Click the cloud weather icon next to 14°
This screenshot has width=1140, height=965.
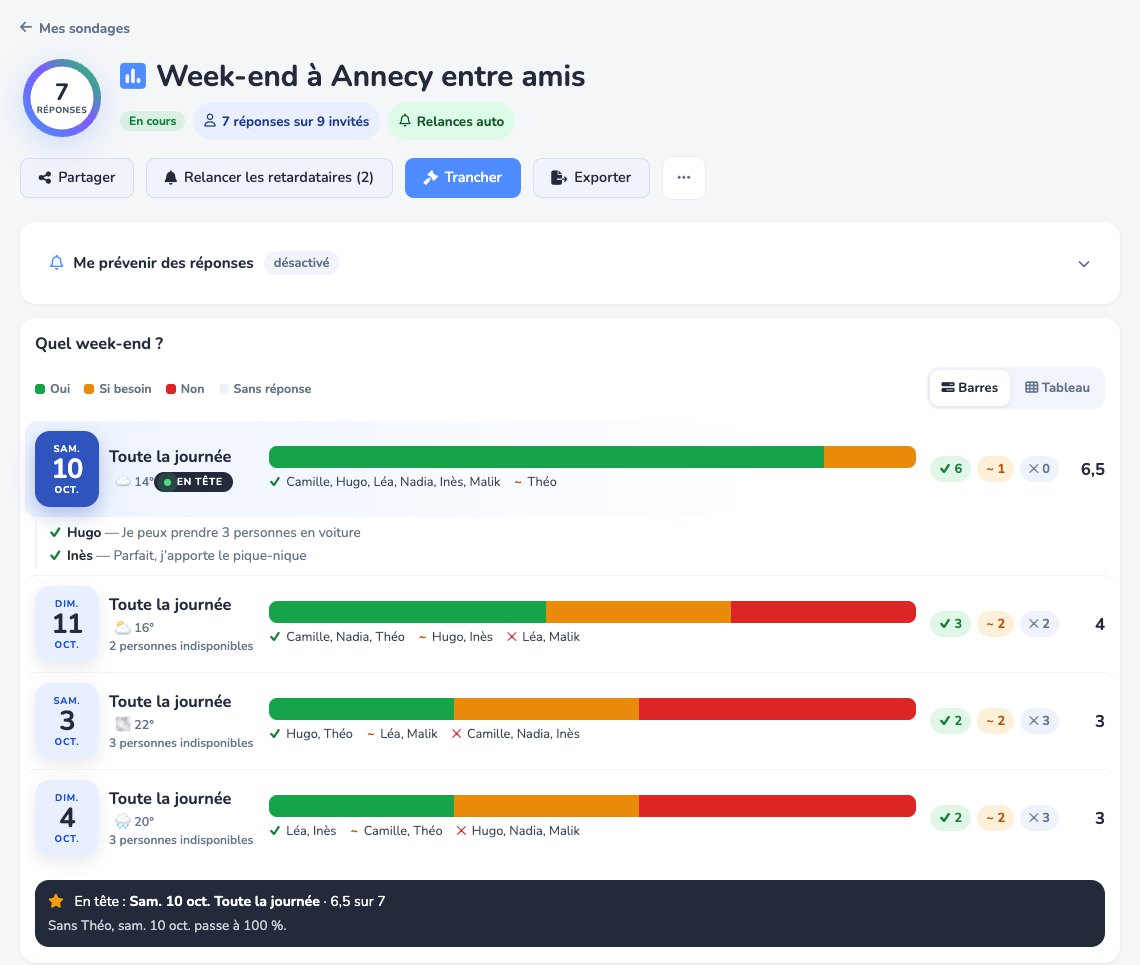123,481
